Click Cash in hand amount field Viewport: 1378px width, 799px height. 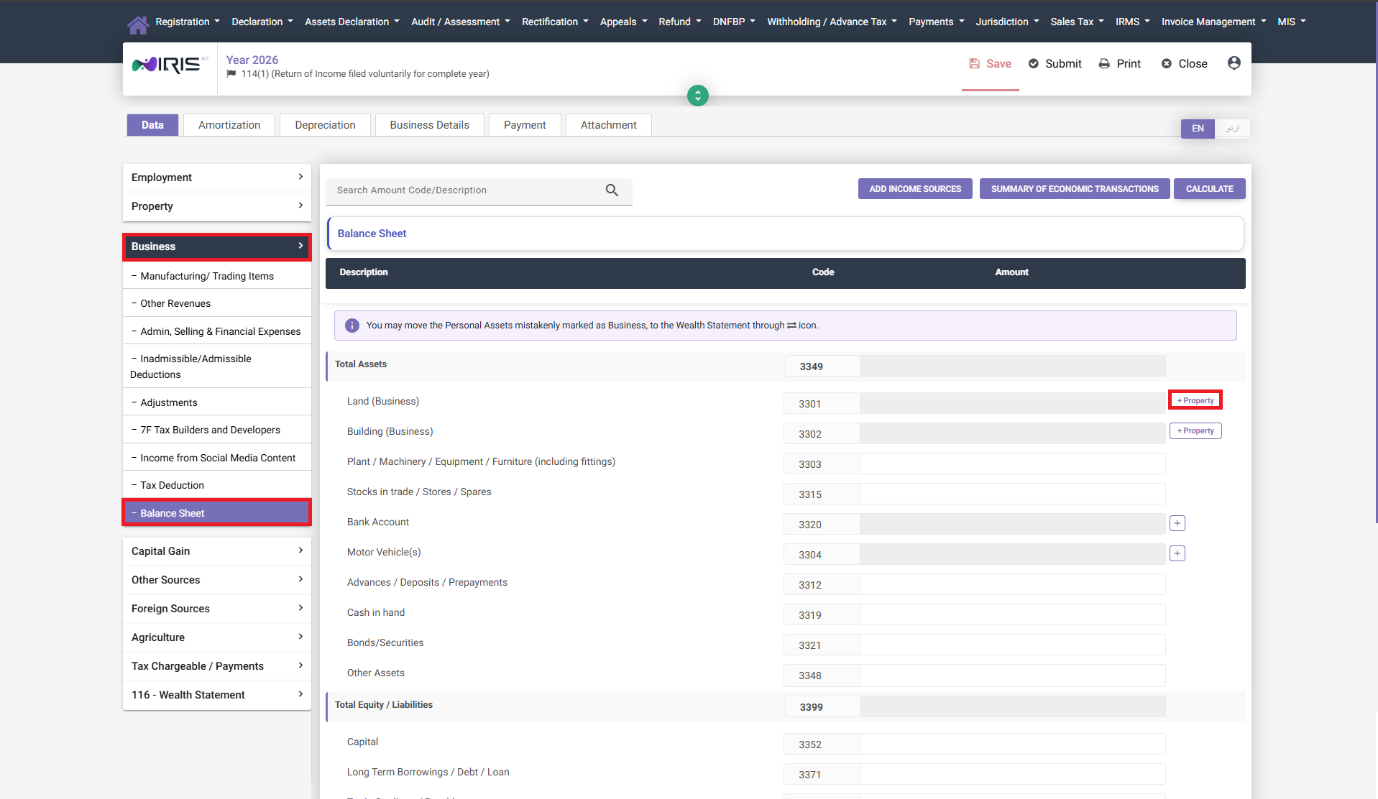pyautogui.click(x=1012, y=615)
